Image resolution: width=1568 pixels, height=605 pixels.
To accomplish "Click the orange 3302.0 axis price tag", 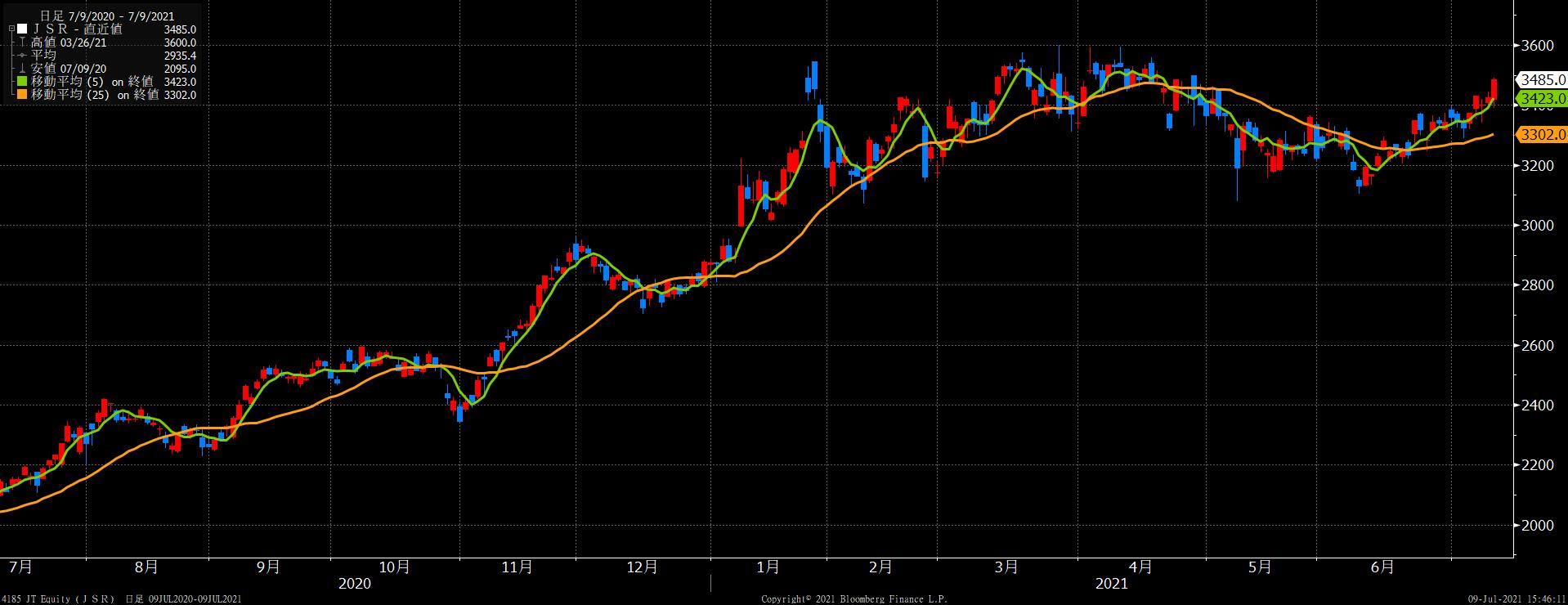I will [x=1541, y=135].
